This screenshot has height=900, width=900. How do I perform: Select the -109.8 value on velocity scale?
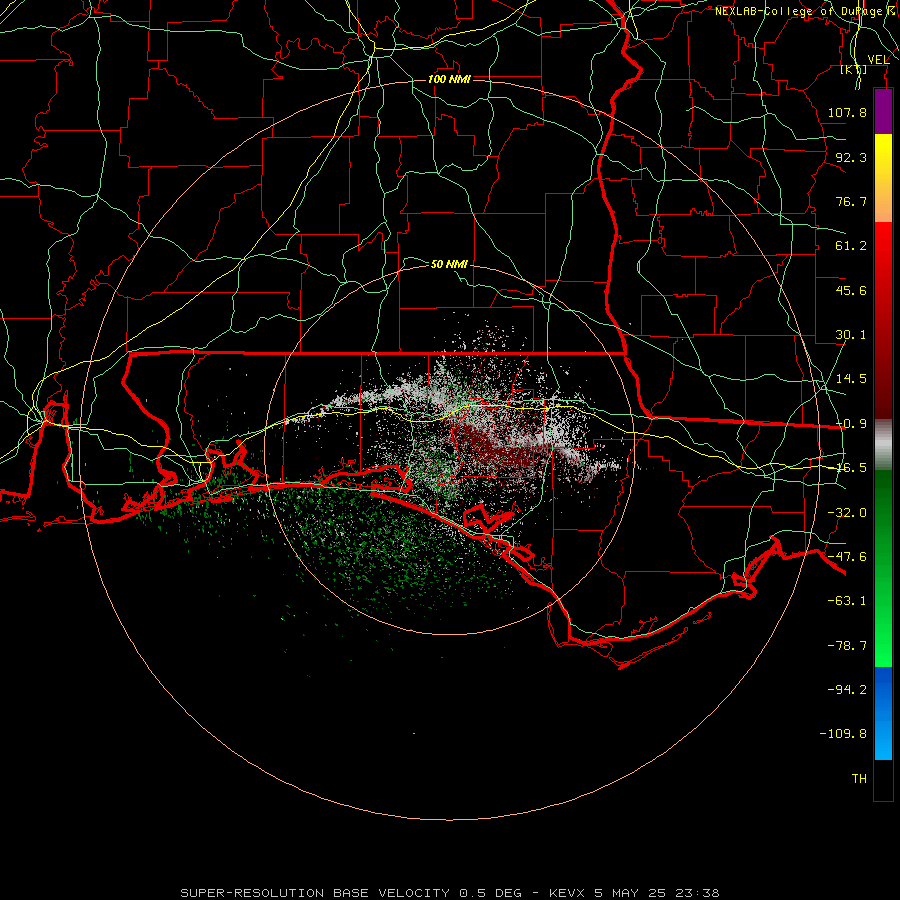point(843,734)
